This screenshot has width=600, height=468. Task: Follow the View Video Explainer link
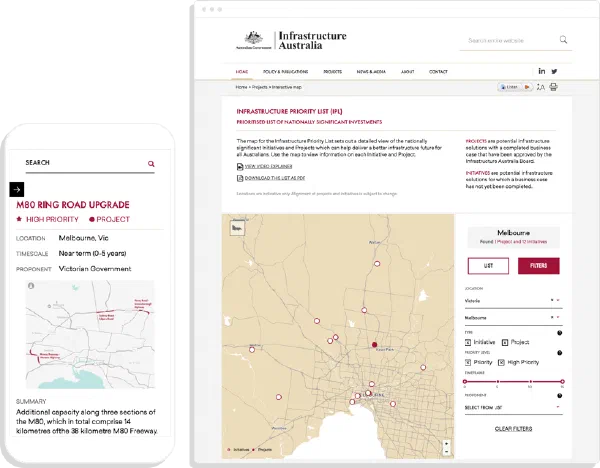268,166
